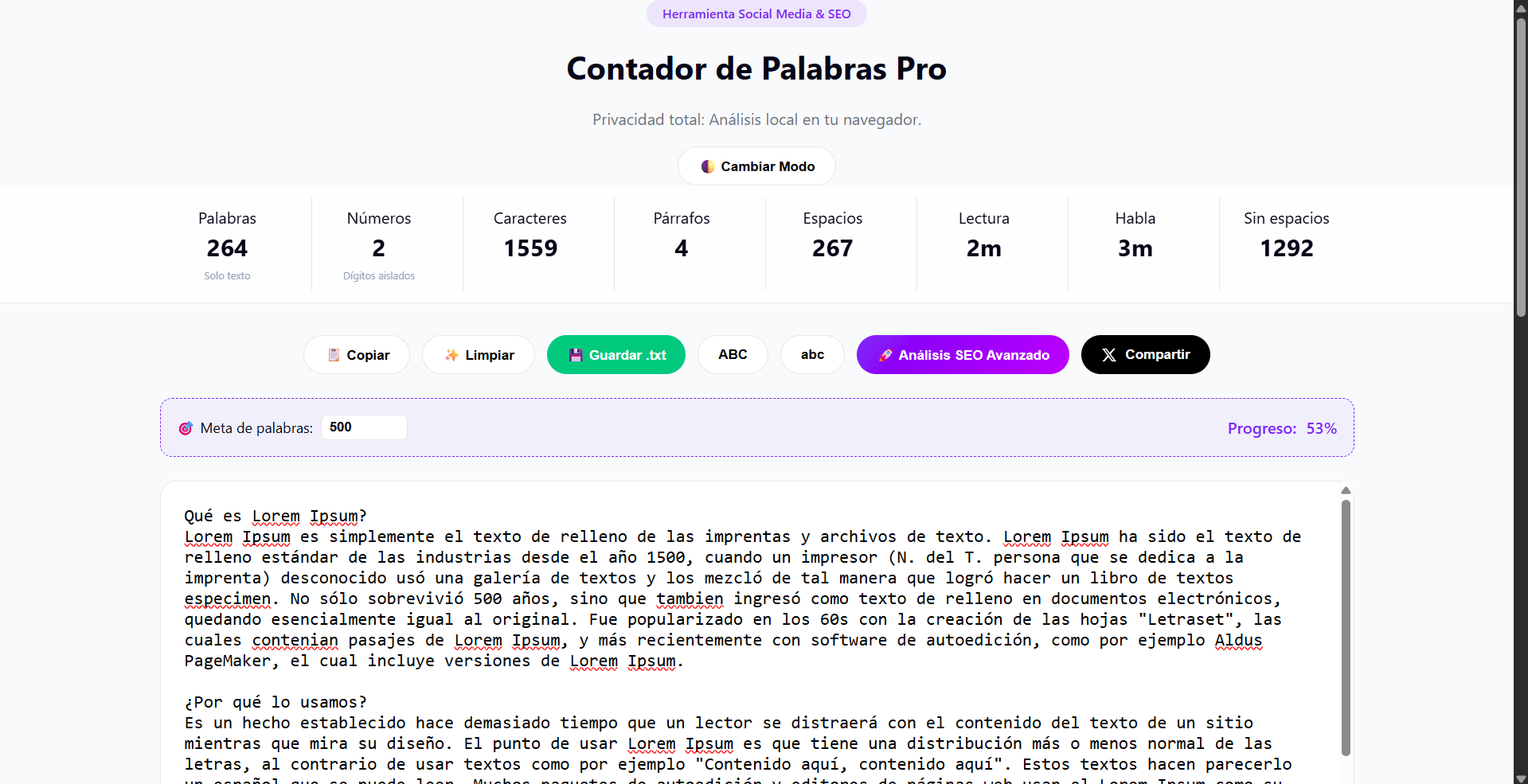Switch to dark mode using Cambiar Modo

click(x=756, y=166)
